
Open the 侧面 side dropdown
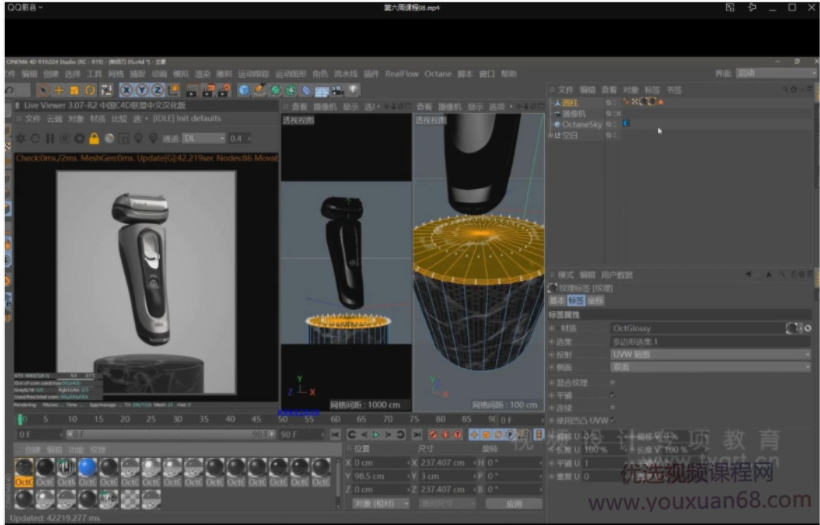coord(710,367)
